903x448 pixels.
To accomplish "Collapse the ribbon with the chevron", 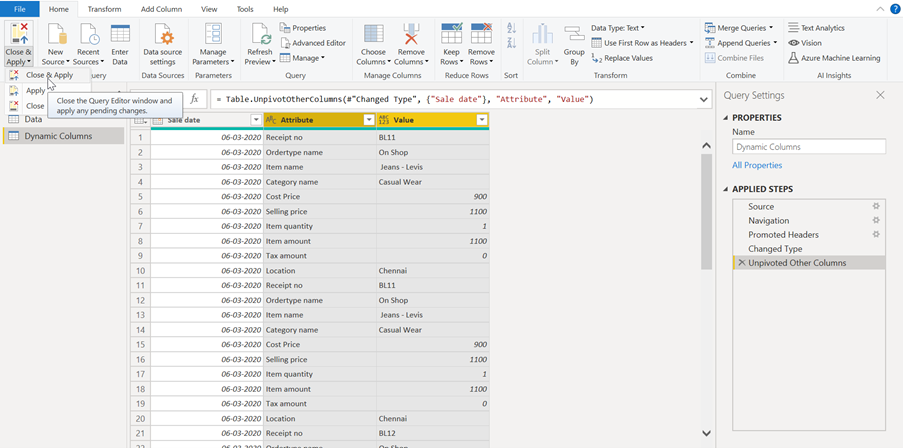I will tap(879, 9).
